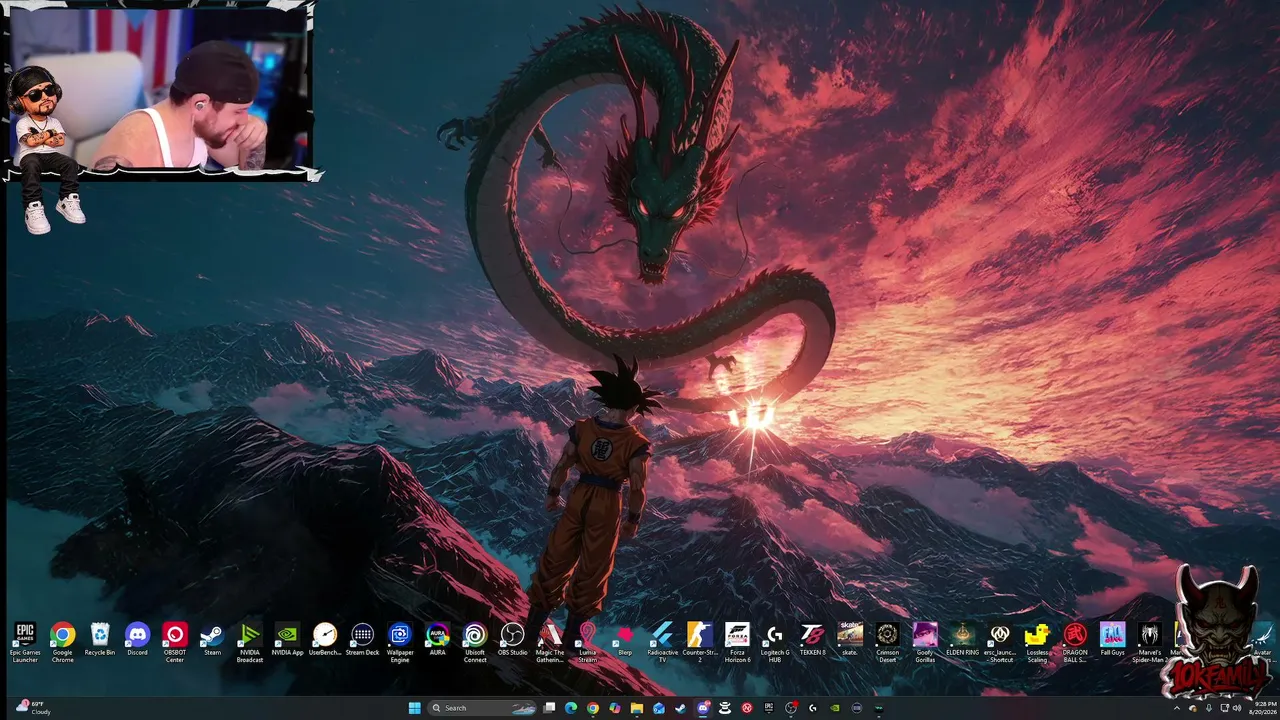Open the NVIDIA Broadcast desktop shortcut

[x=250, y=641]
